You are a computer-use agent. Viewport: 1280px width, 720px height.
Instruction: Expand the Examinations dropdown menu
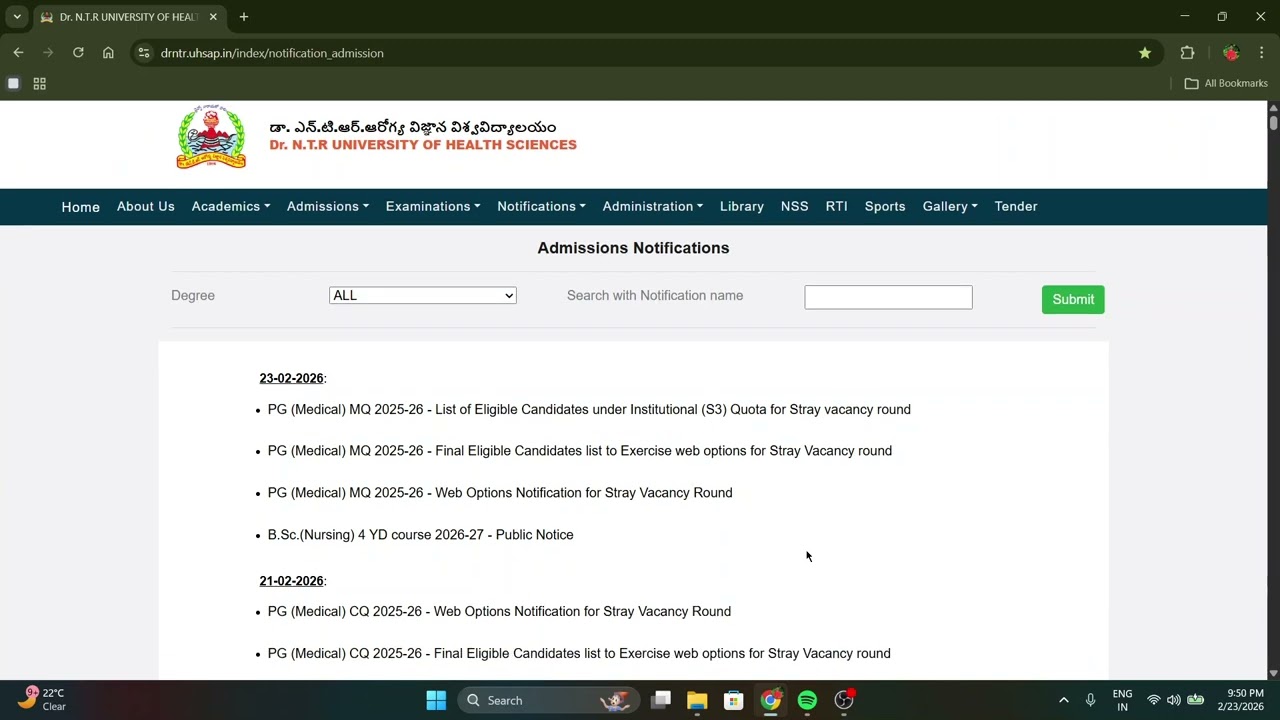433,206
